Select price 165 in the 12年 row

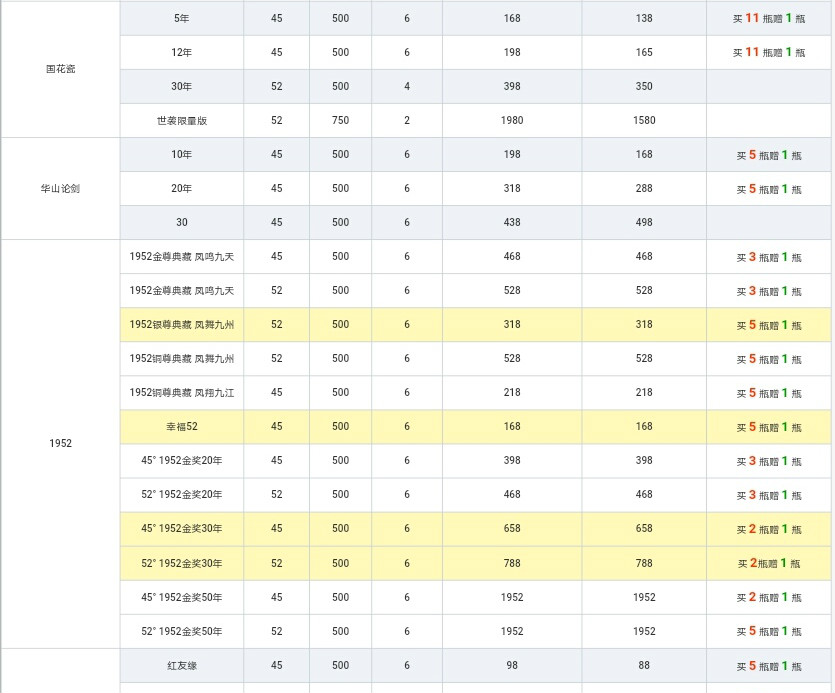pos(644,52)
